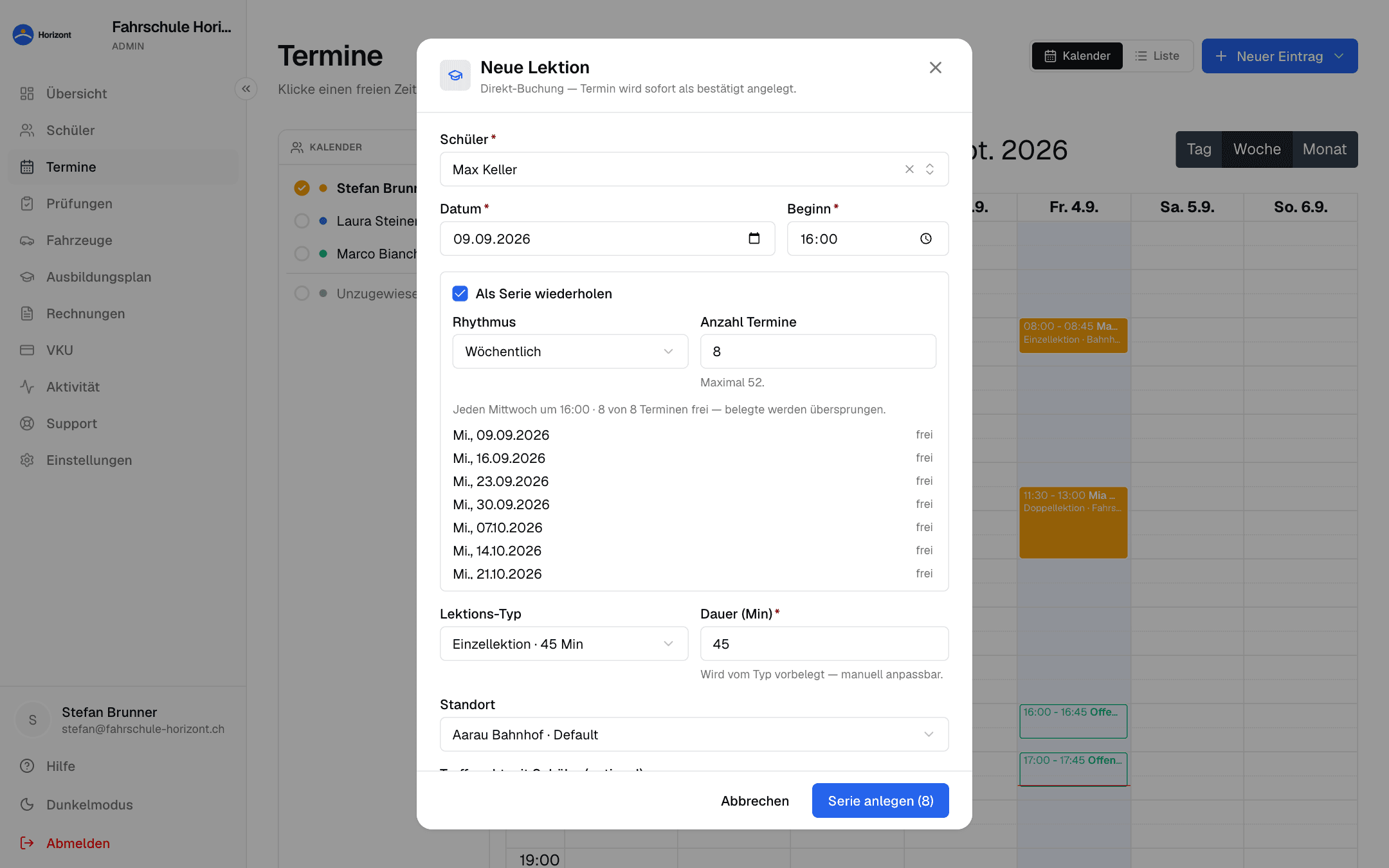Go to Schüler in the sidebar
Screen dimensions: 1389x868
(123, 131)
